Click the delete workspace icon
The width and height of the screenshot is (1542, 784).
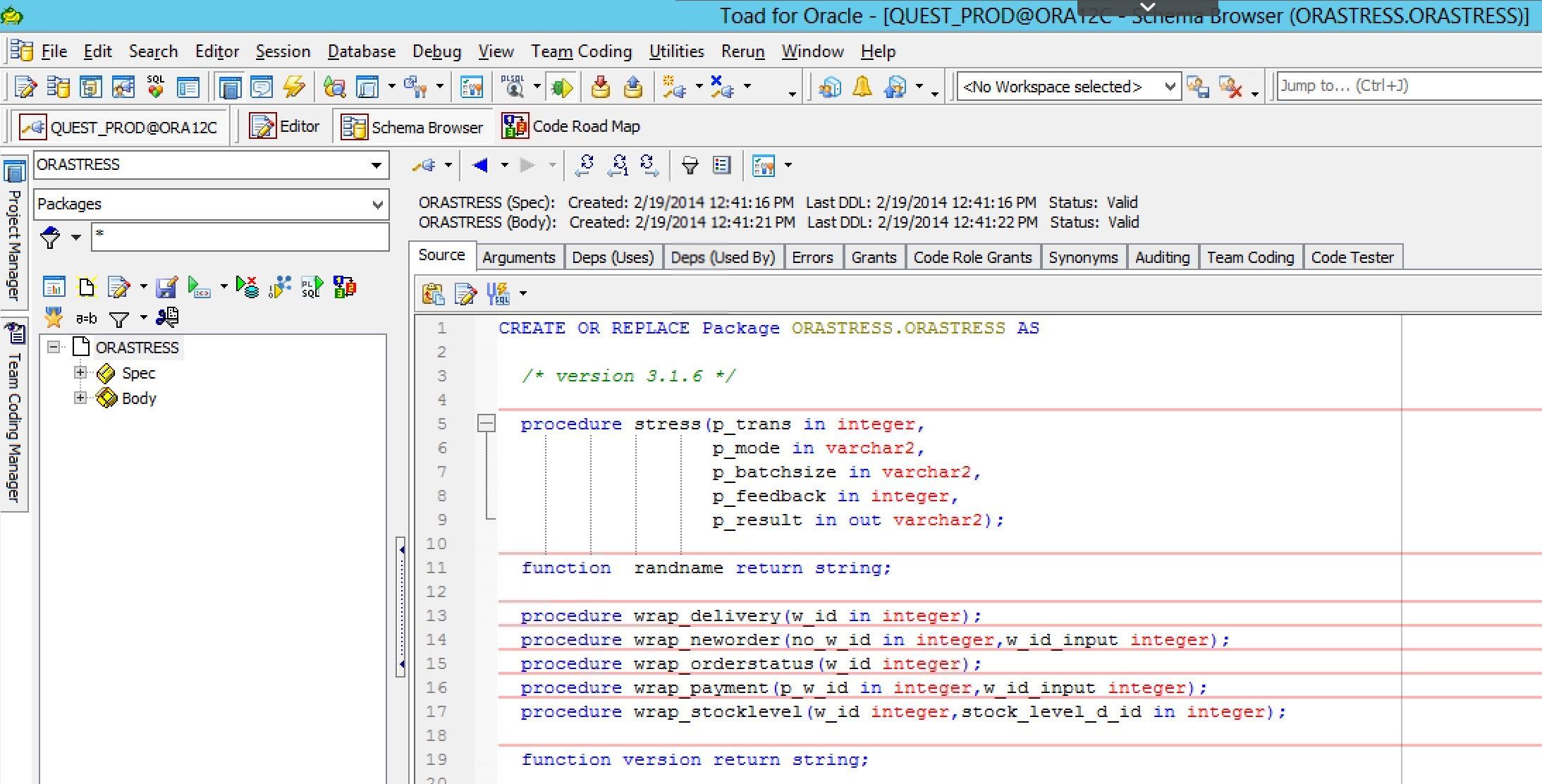coord(1230,87)
